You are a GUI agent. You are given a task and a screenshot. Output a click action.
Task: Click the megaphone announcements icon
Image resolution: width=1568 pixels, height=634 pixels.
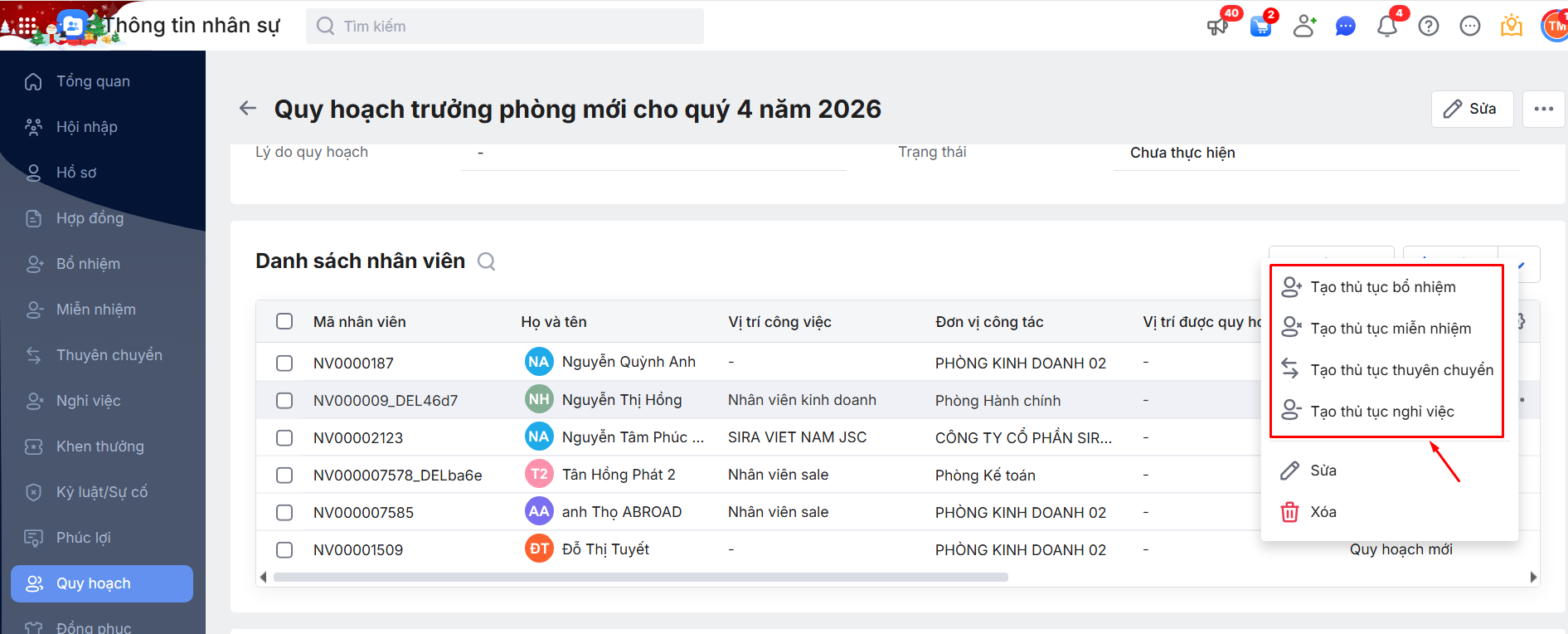click(x=1217, y=27)
